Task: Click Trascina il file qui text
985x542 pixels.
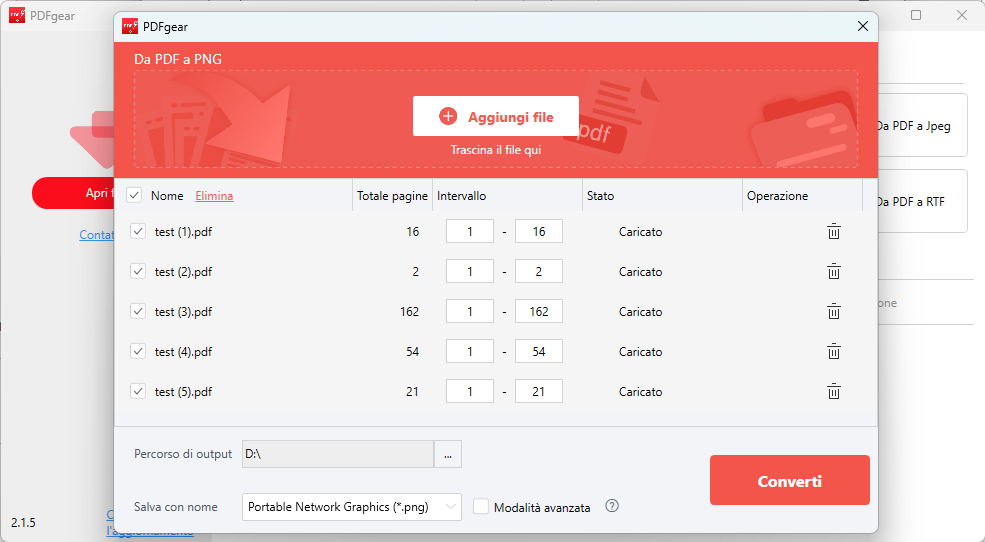Action: point(496,150)
